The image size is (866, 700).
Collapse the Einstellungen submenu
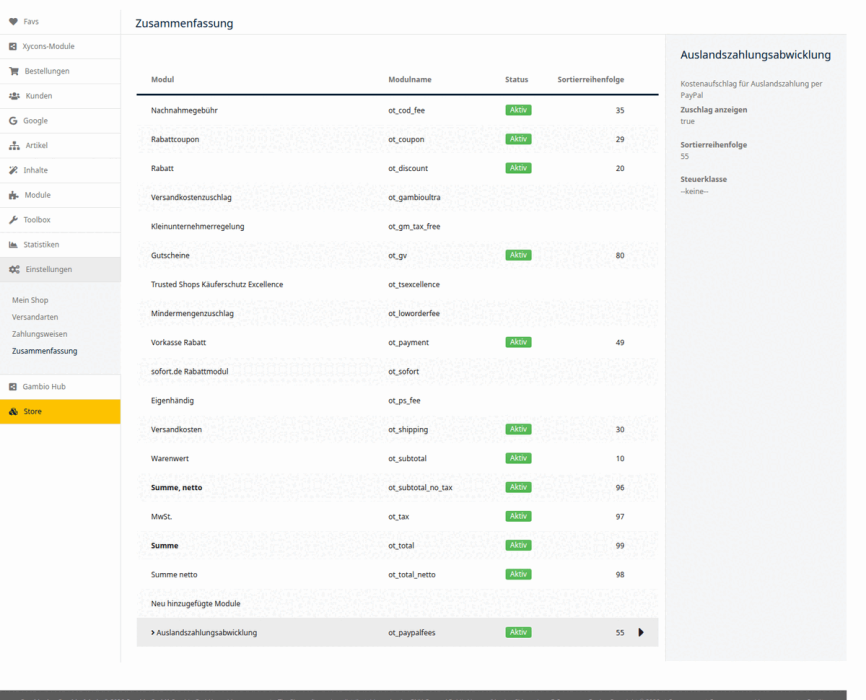tap(60, 270)
